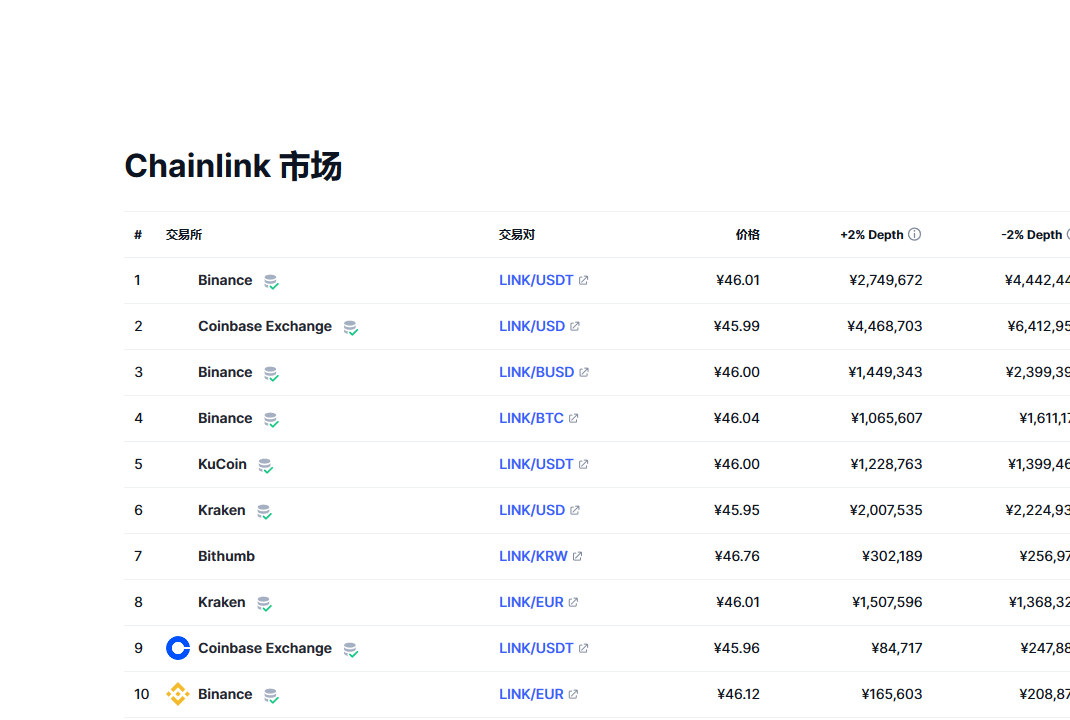This screenshot has height=720, width=1070.
Task: Open Kraken's LINK/USD pair in row 6
Action: (532, 510)
